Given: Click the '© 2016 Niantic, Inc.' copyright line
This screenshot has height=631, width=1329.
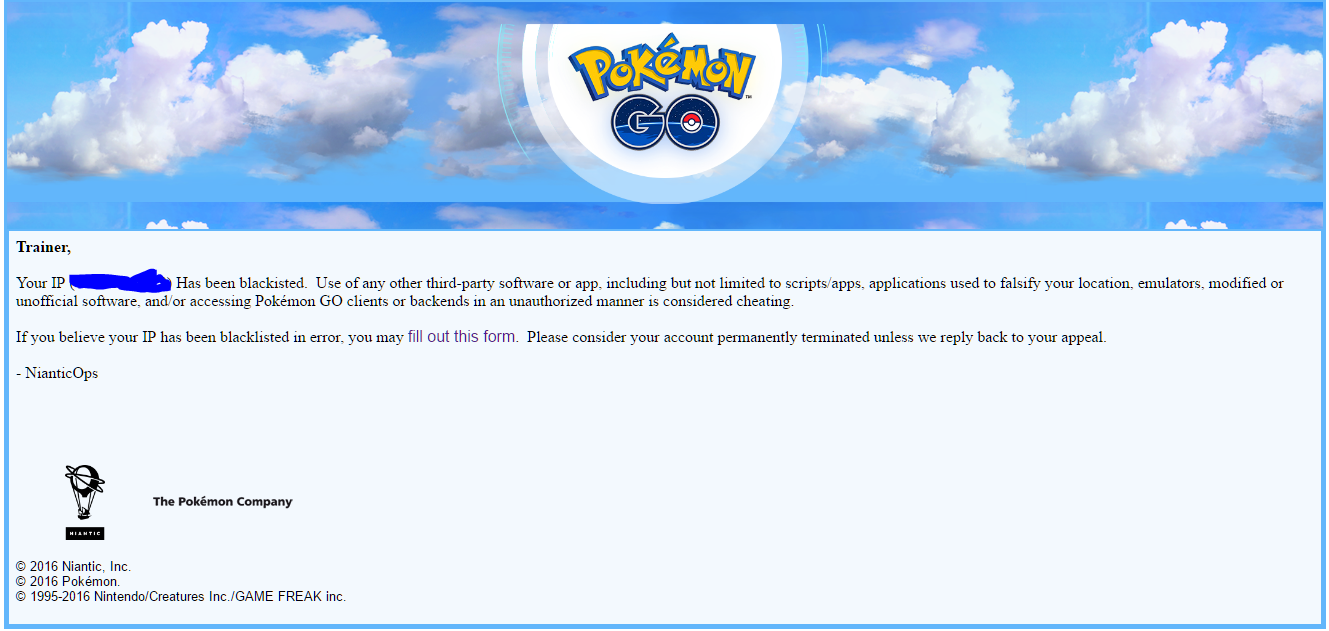Looking at the screenshot, I should [74, 567].
